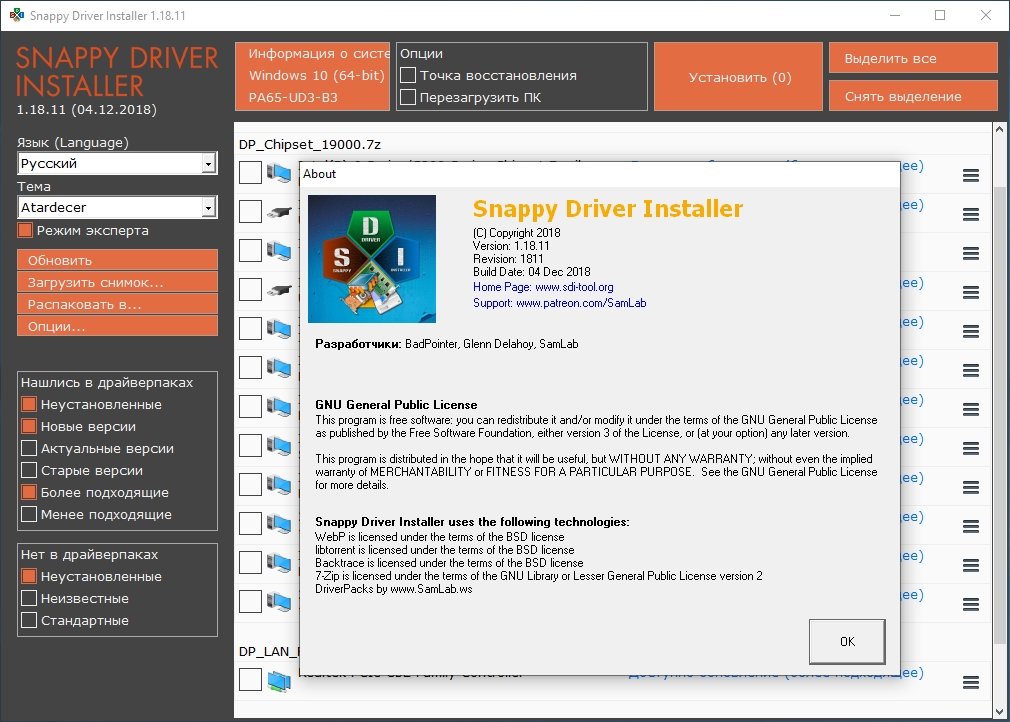The width and height of the screenshot is (1010, 722).
Task: Toggle Неустановленные under Нет в драйверпаках
Action: click(29, 576)
